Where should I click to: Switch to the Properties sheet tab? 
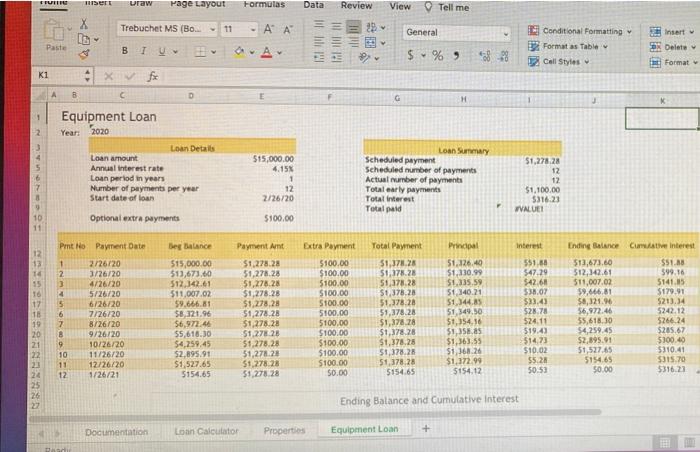point(284,431)
